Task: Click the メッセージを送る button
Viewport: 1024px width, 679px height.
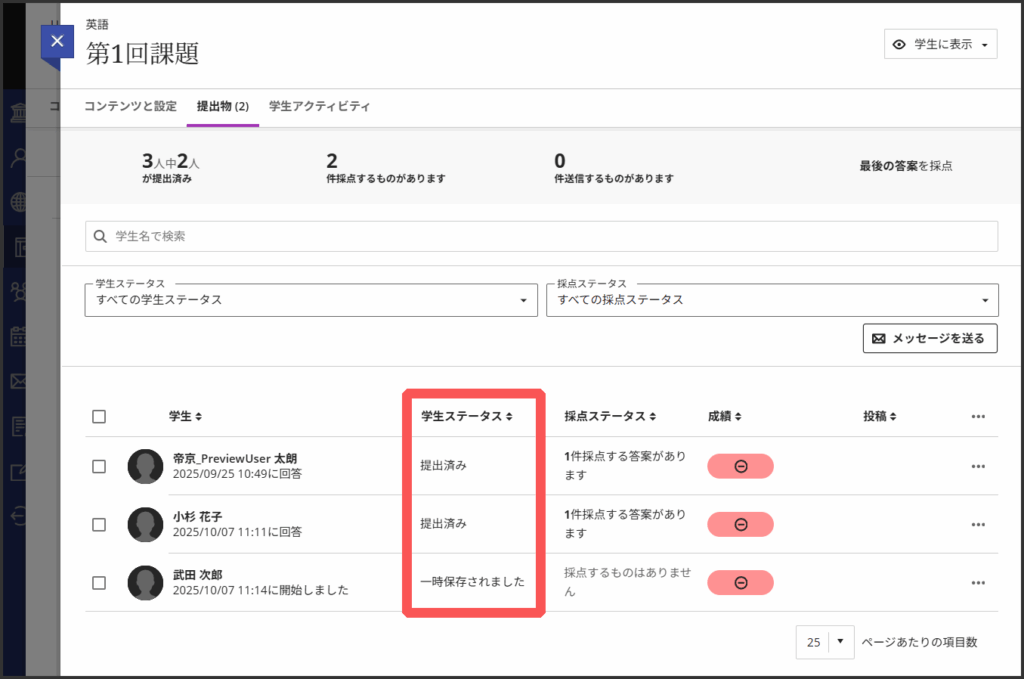Action: pyautogui.click(x=929, y=338)
